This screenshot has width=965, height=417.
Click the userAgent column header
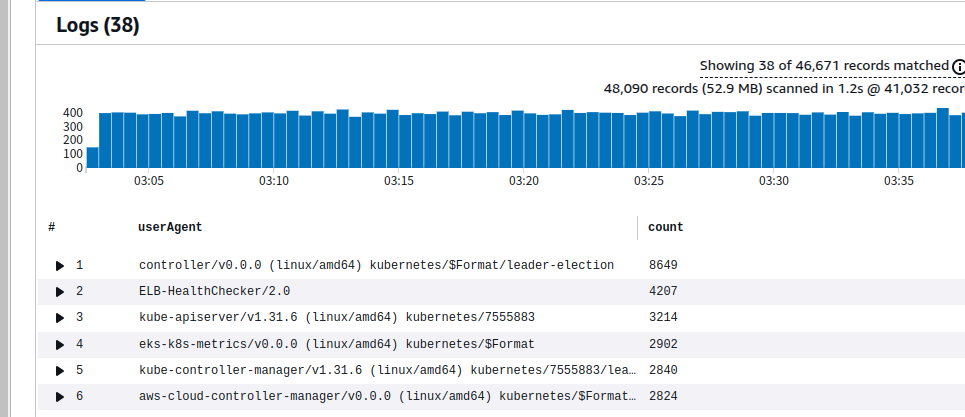[170, 227]
